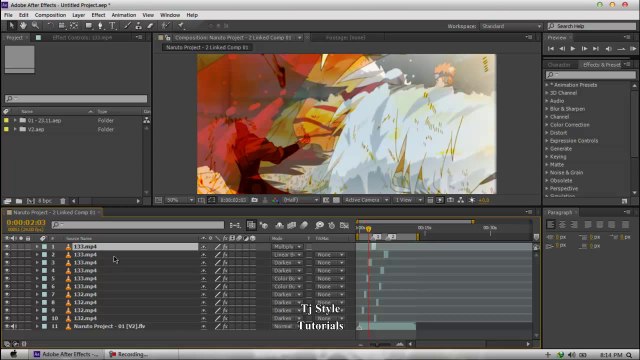
Task: Open Linear Burn mode dropdown on layer 2
Action: point(287,255)
